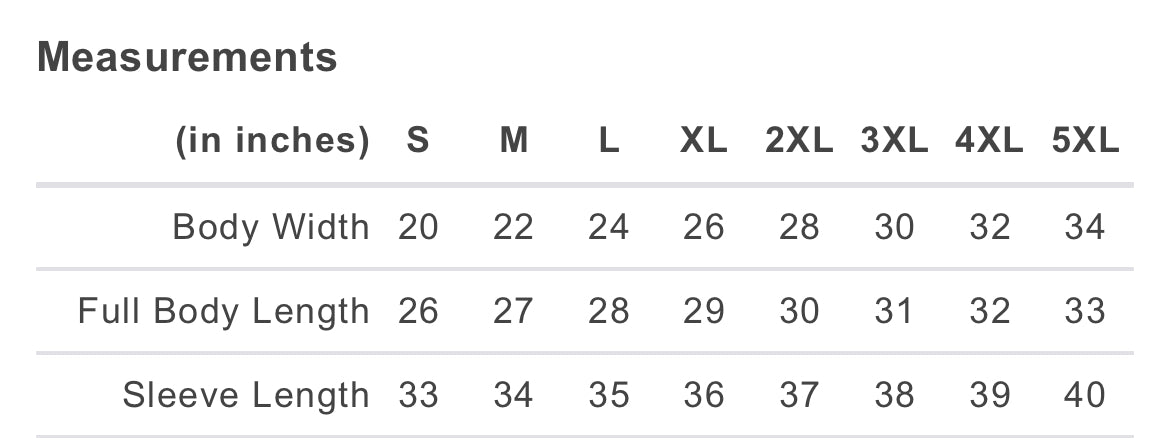The image size is (1170, 445).
Task: Select Sleeve Length value 35 for L
Action: [609, 395]
